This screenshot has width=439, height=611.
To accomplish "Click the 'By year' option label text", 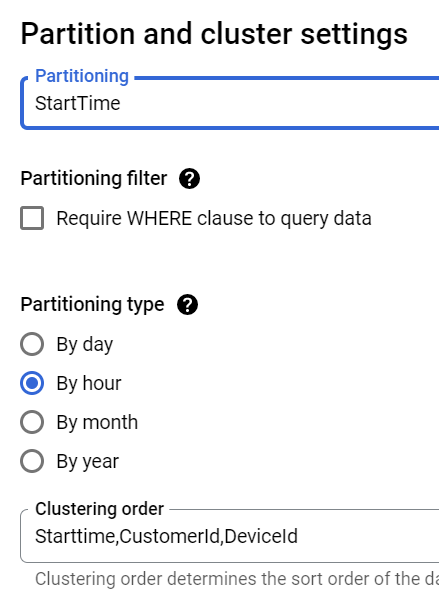I will 88,461.
